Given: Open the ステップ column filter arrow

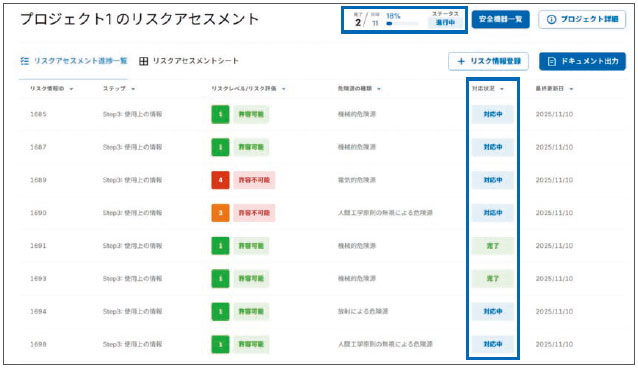Looking at the screenshot, I should click(133, 89).
